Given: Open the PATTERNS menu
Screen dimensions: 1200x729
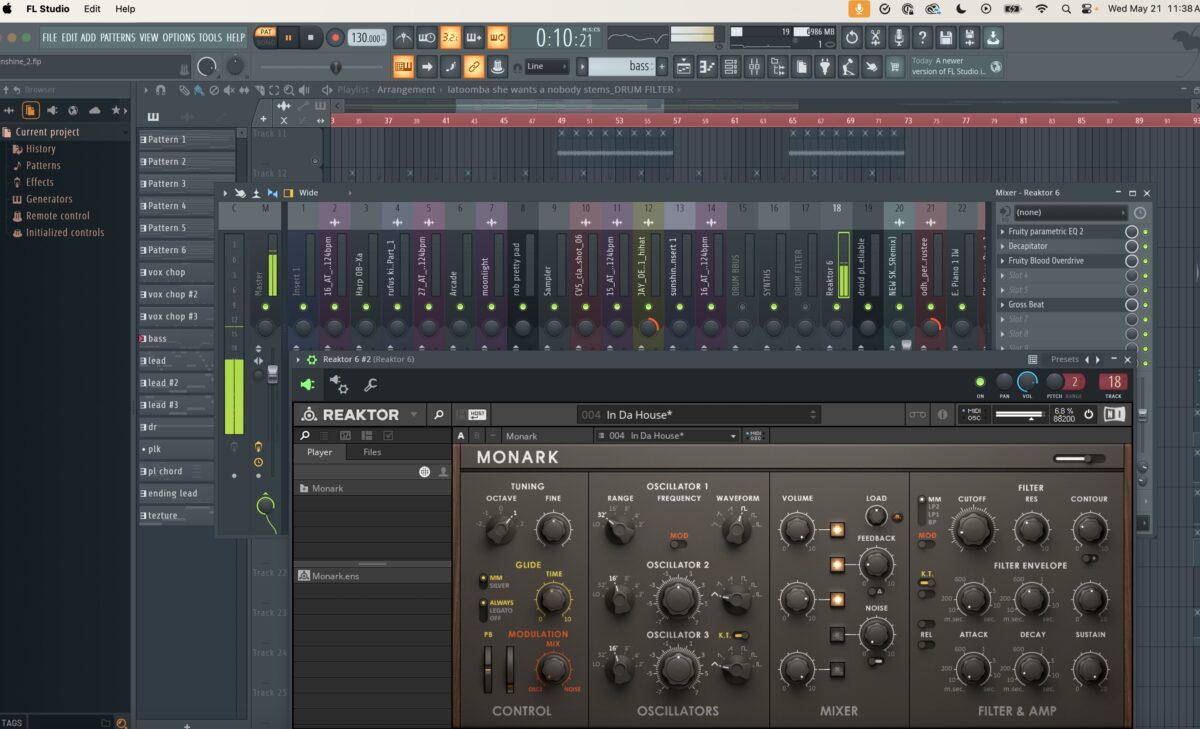Looking at the screenshot, I should 118,38.
